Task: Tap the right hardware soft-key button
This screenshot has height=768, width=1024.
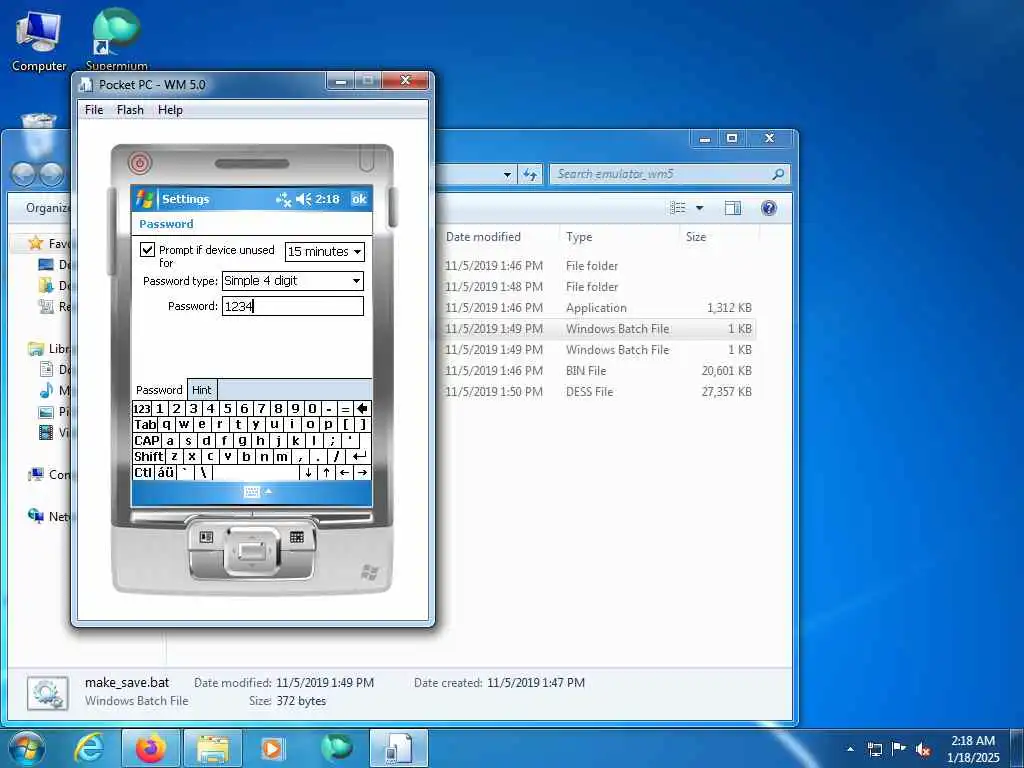Action: pos(296,537)
